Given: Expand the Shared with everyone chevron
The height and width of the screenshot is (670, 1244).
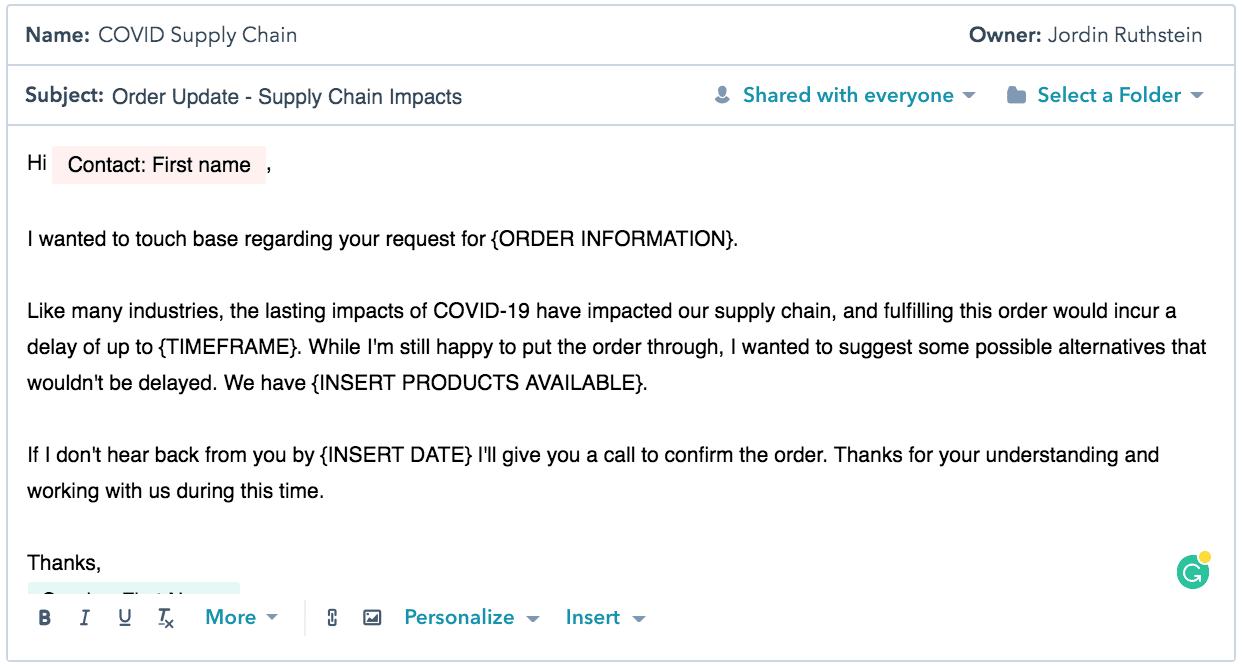Looking at the screenshot, I should pyautogui.click(x=968, y=95).
